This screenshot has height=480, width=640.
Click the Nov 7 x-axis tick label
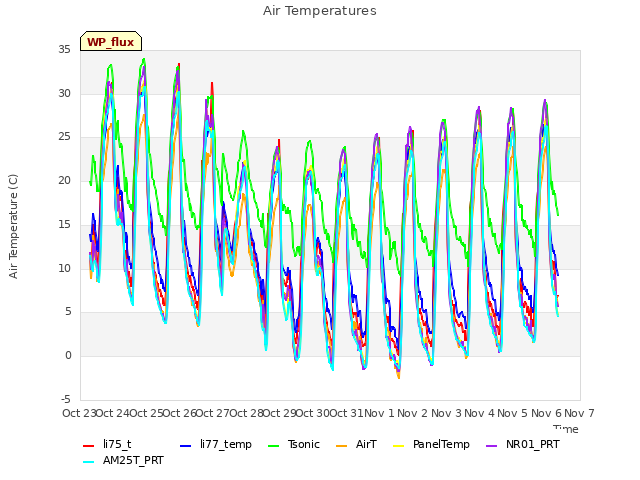[x=580, y=413]
